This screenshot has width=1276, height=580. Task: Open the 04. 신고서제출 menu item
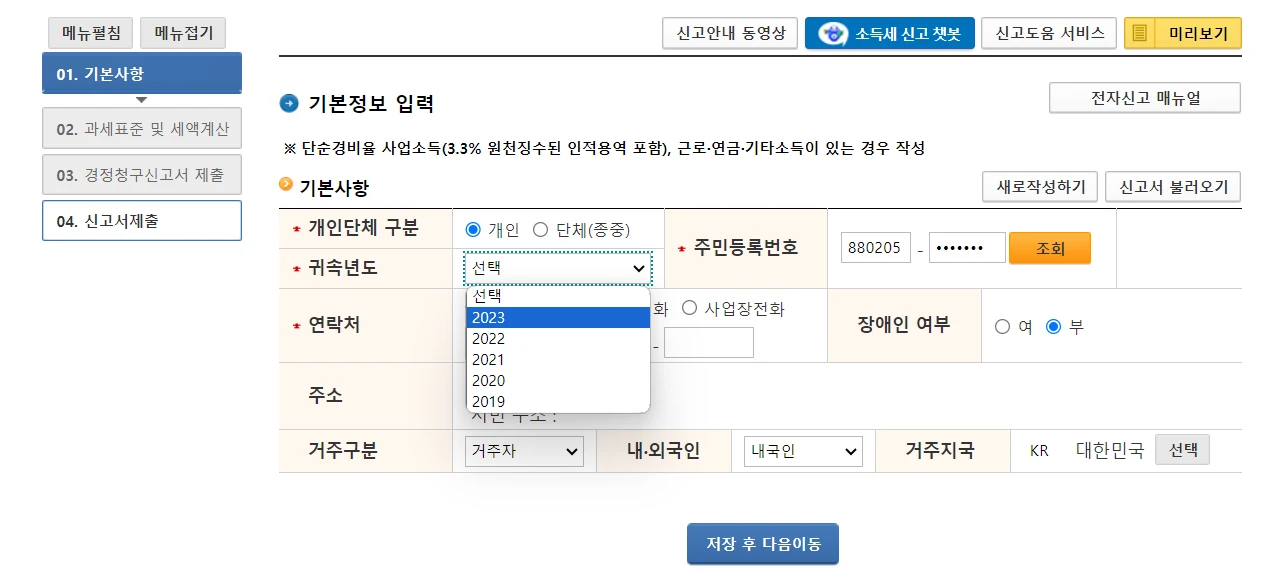pyautogui.click(x=142, y=221)
